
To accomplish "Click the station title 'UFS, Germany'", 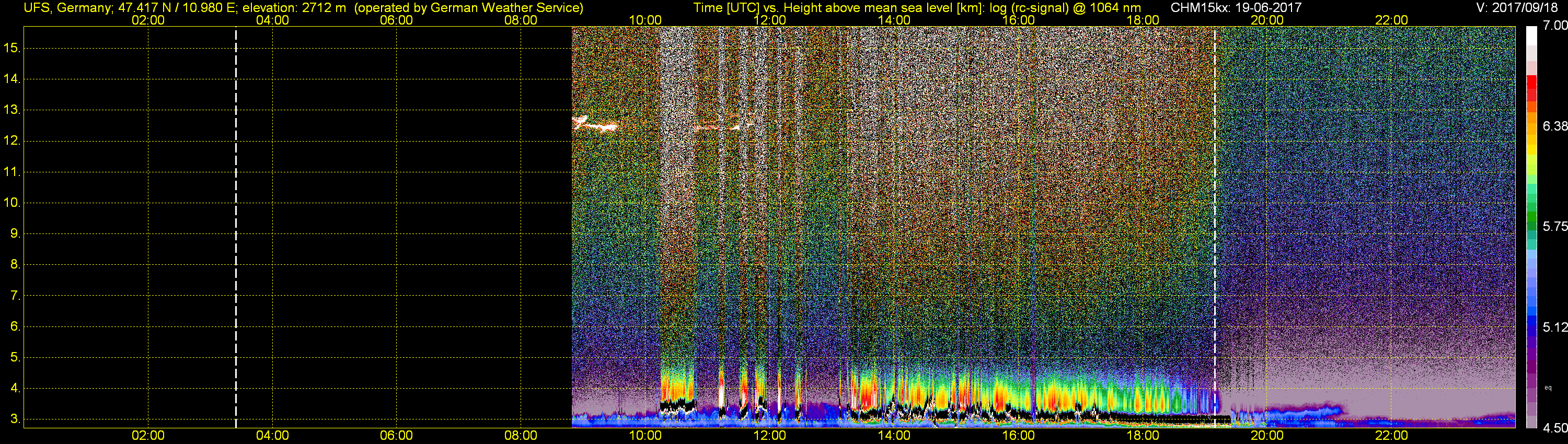I will pyautogui.click(x=67, y=8).
